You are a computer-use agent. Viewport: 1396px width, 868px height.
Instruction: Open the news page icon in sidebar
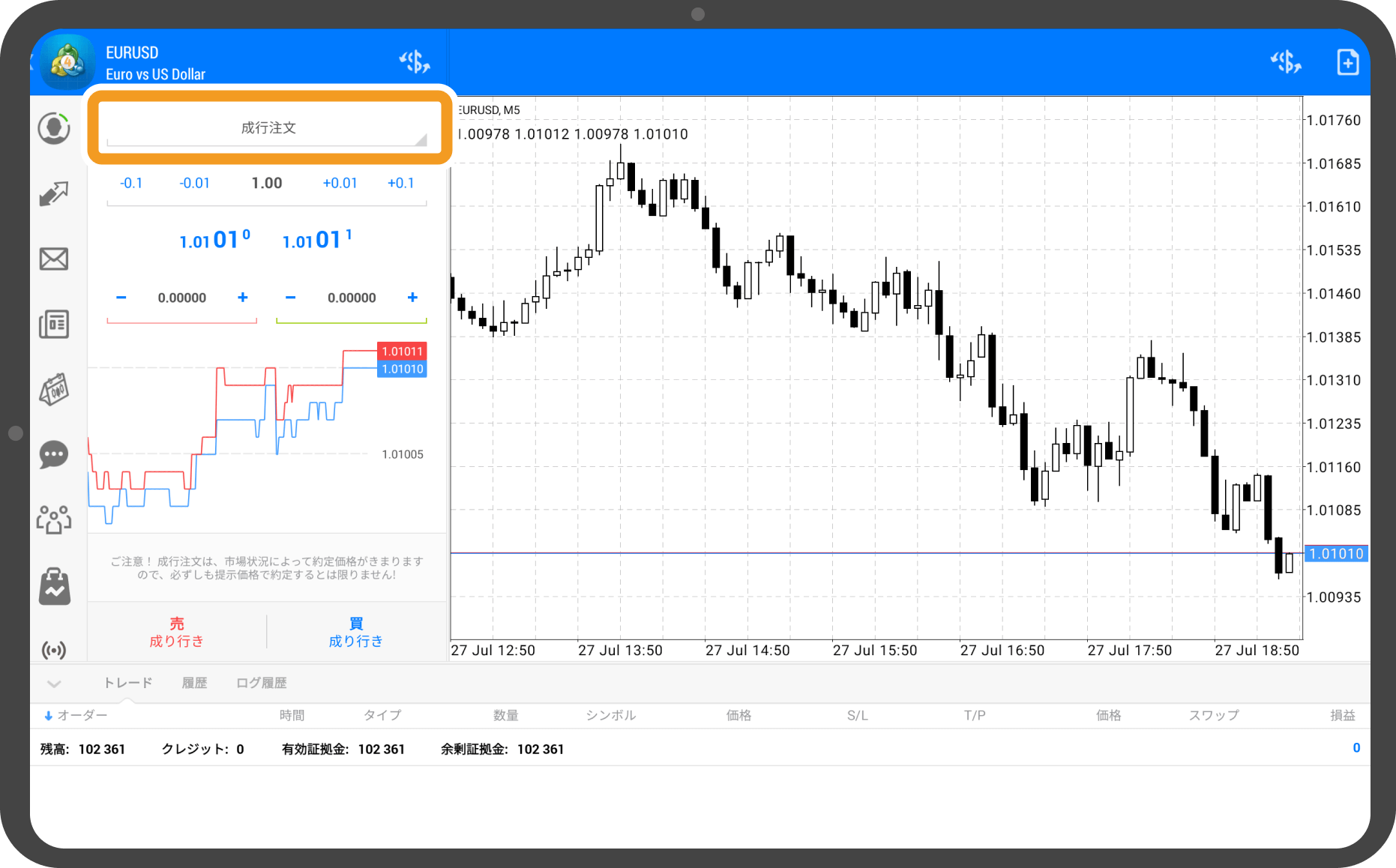(x=54, y=324)
